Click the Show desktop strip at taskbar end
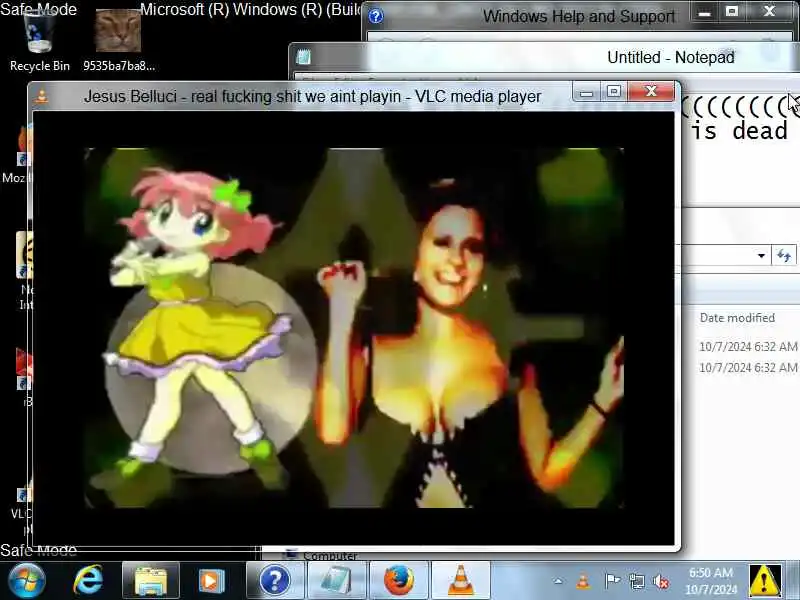The image size is (800, 600). click(x=794, y=581)
